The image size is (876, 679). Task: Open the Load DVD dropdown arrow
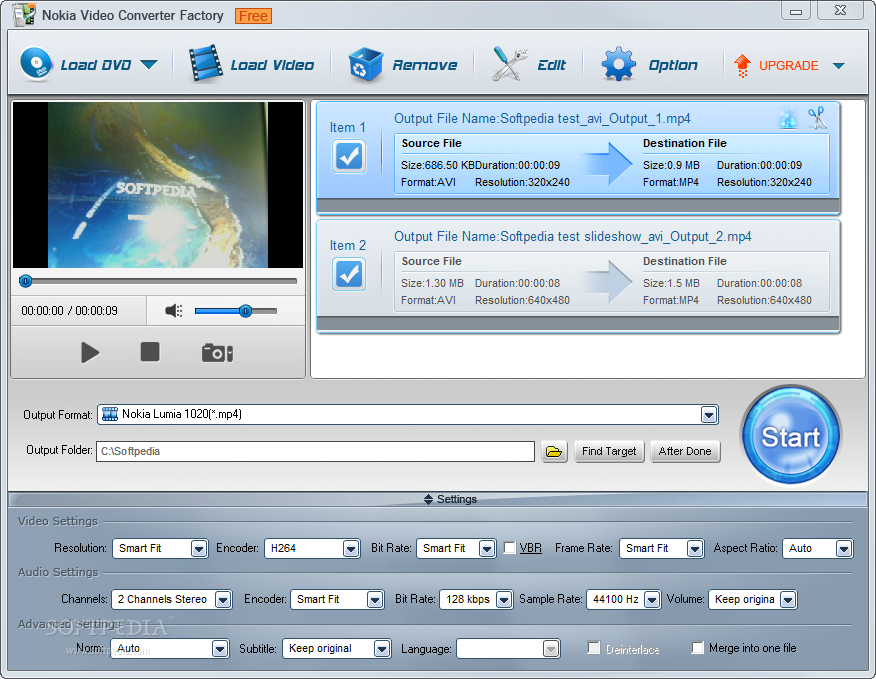pyautogui.click(x=149, y=65)
